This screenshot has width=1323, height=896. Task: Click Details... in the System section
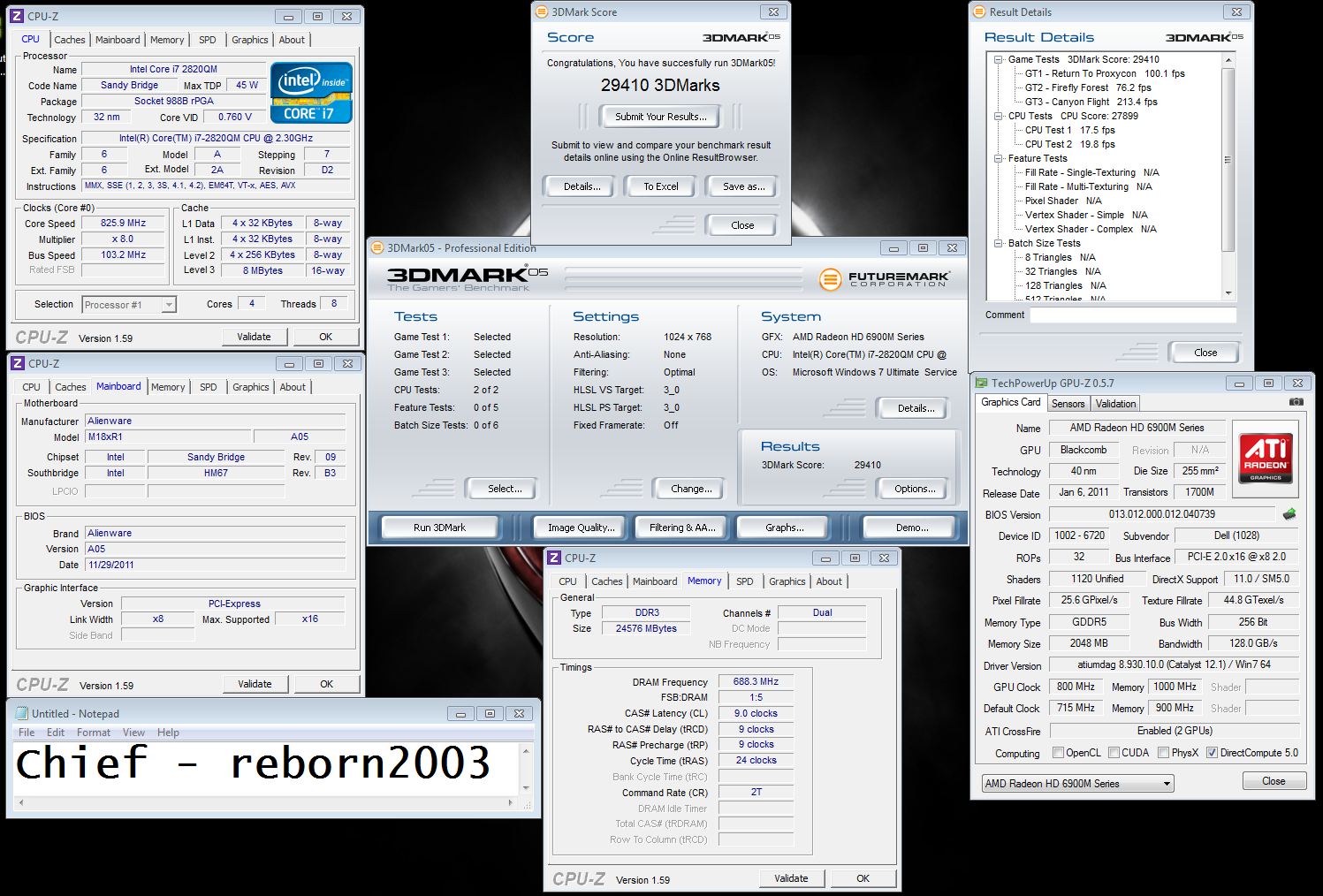(x=916, y=408)
